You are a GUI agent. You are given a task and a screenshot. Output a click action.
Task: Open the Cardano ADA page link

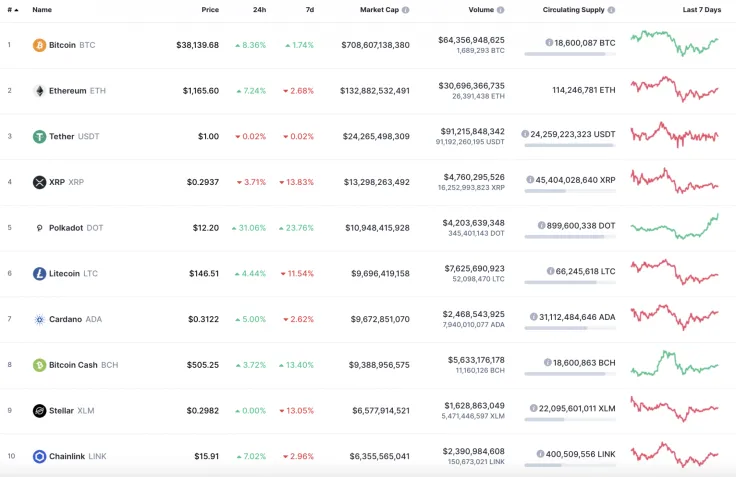(x=75, y=319)
